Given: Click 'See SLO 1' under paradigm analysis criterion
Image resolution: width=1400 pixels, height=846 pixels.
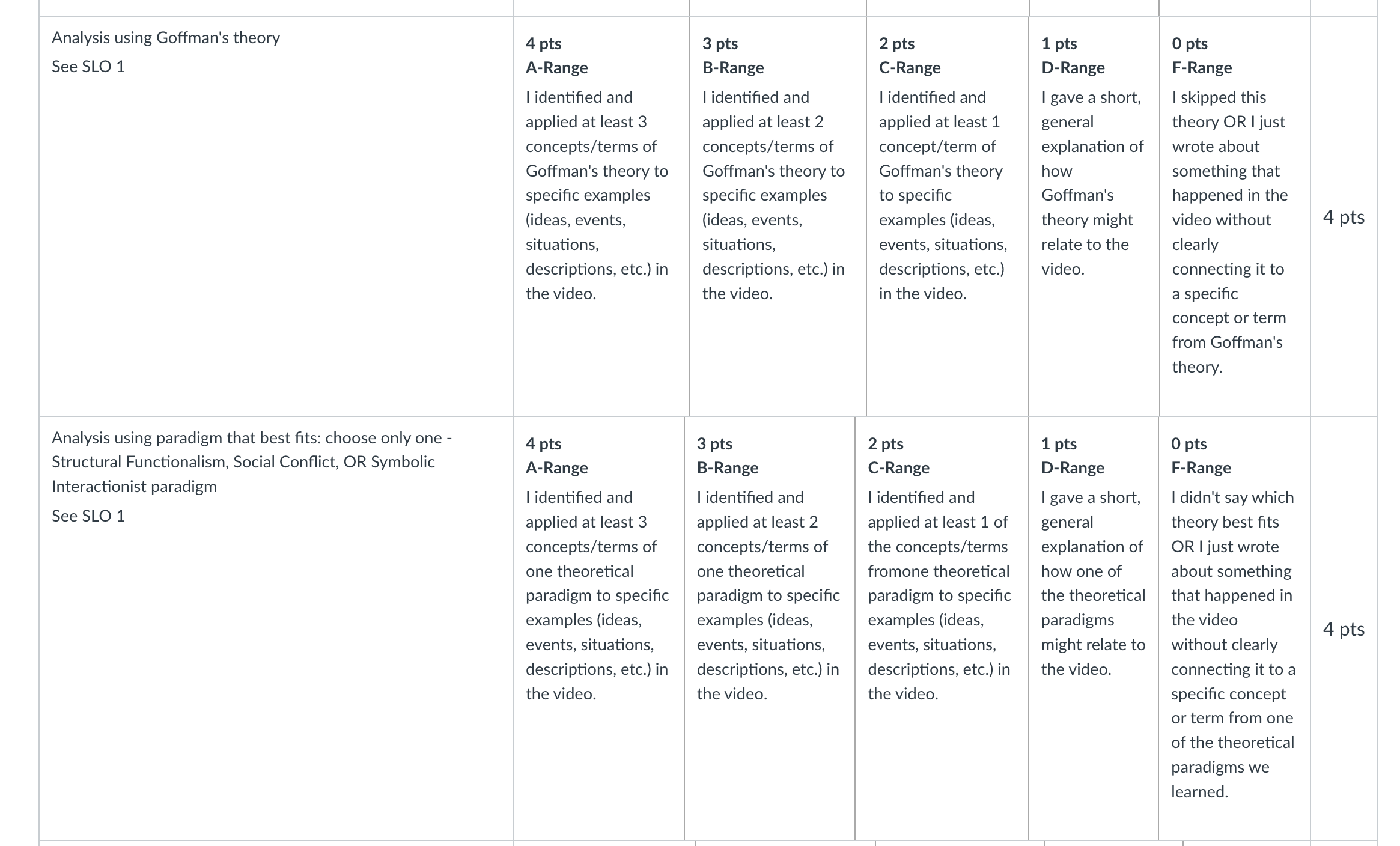Looking at the screenshot, I should pos(88,516).
